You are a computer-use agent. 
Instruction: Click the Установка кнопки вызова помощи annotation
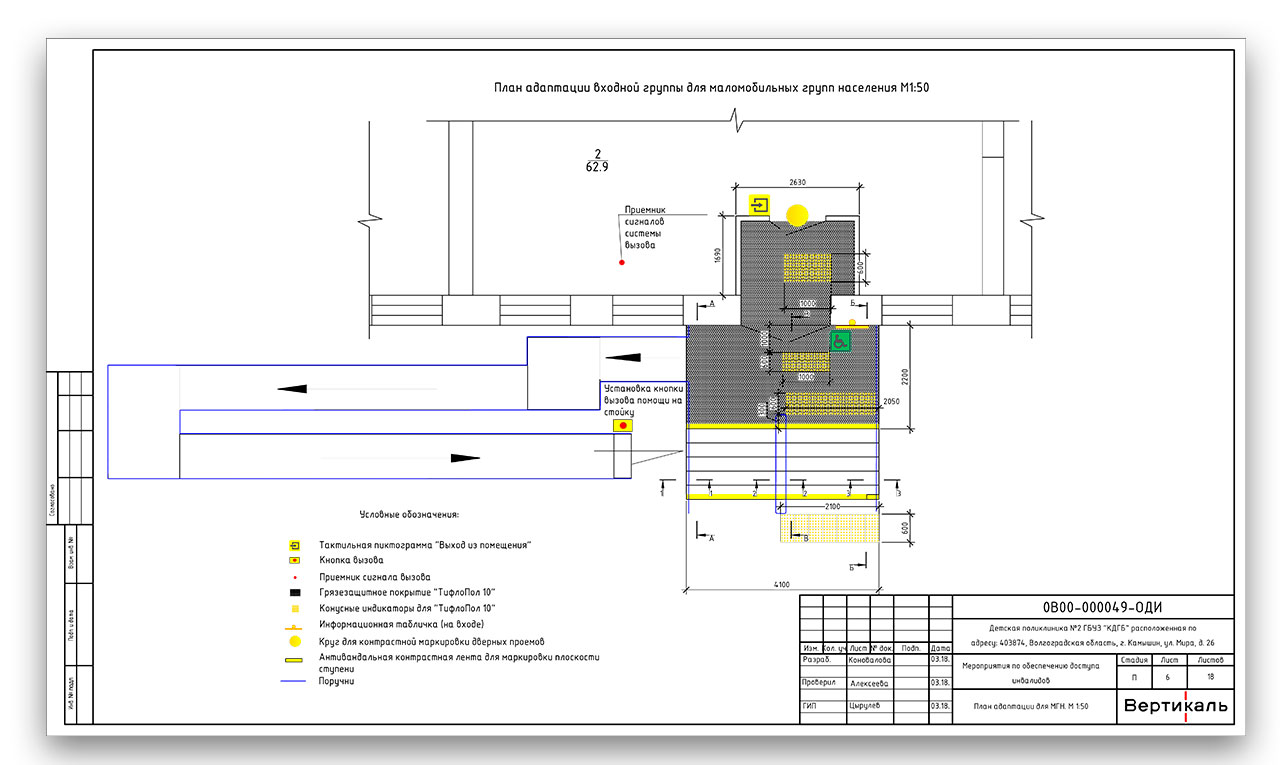click(642, 400)
